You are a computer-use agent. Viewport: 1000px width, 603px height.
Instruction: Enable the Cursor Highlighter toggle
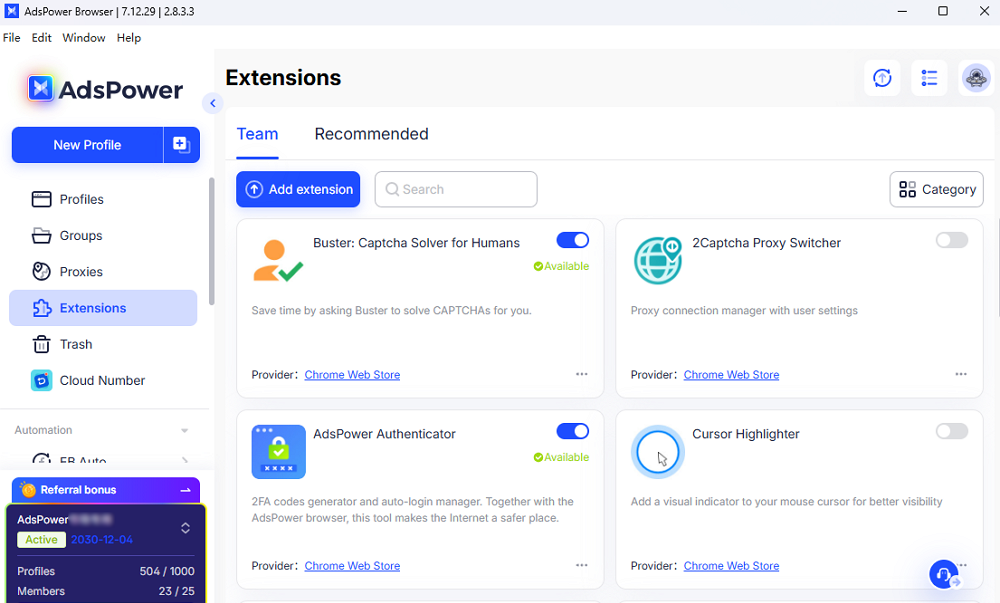click(x=952, y=432)
